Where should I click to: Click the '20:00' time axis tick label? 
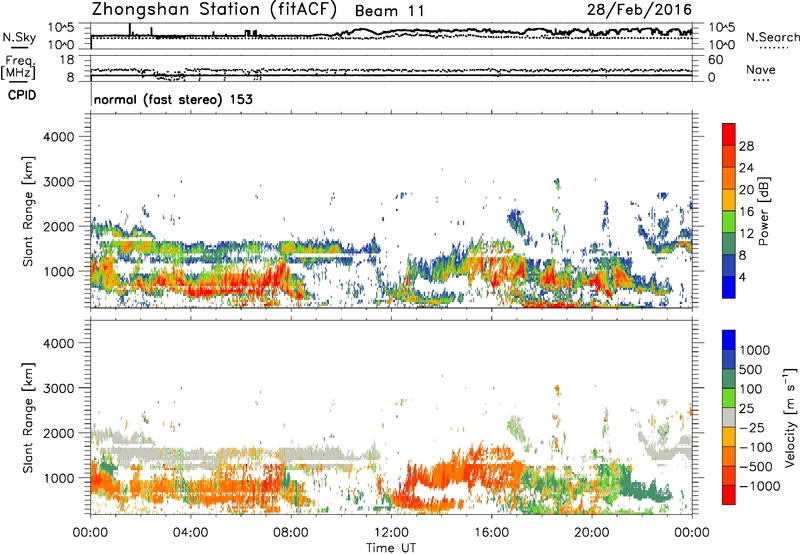tap(592, 533)
